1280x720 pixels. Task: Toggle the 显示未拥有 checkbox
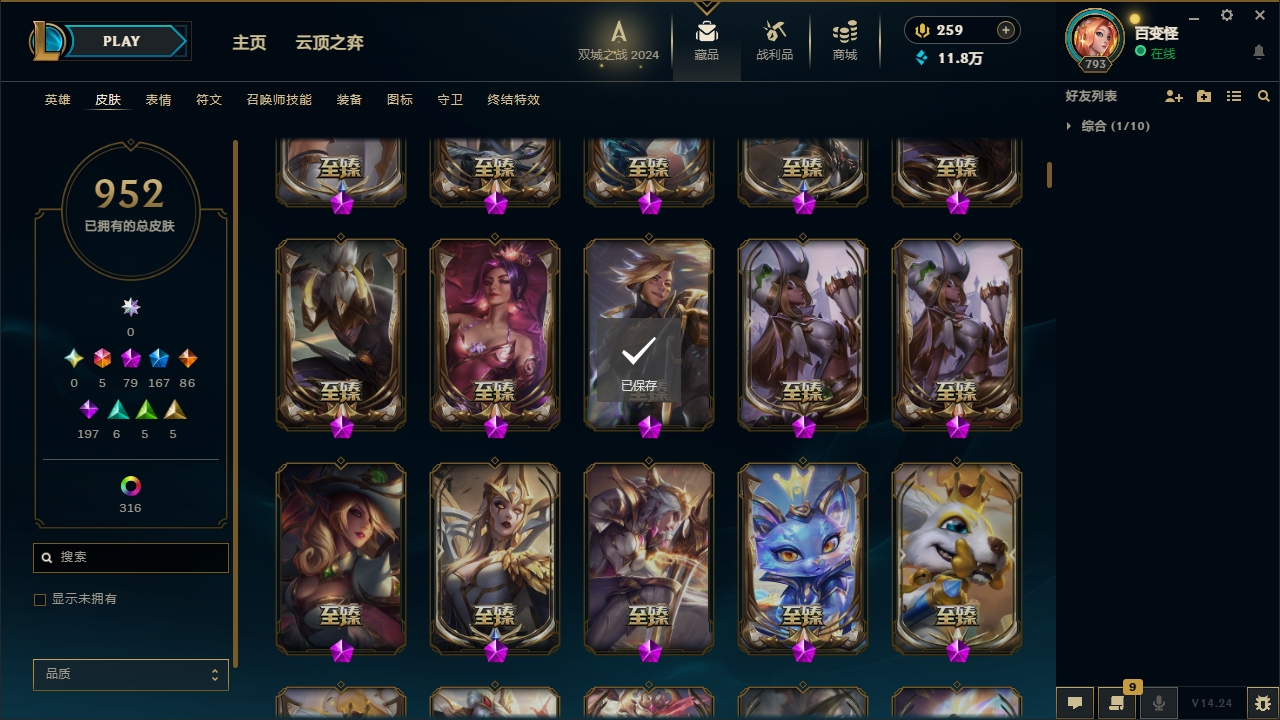[x=40, y=599]
